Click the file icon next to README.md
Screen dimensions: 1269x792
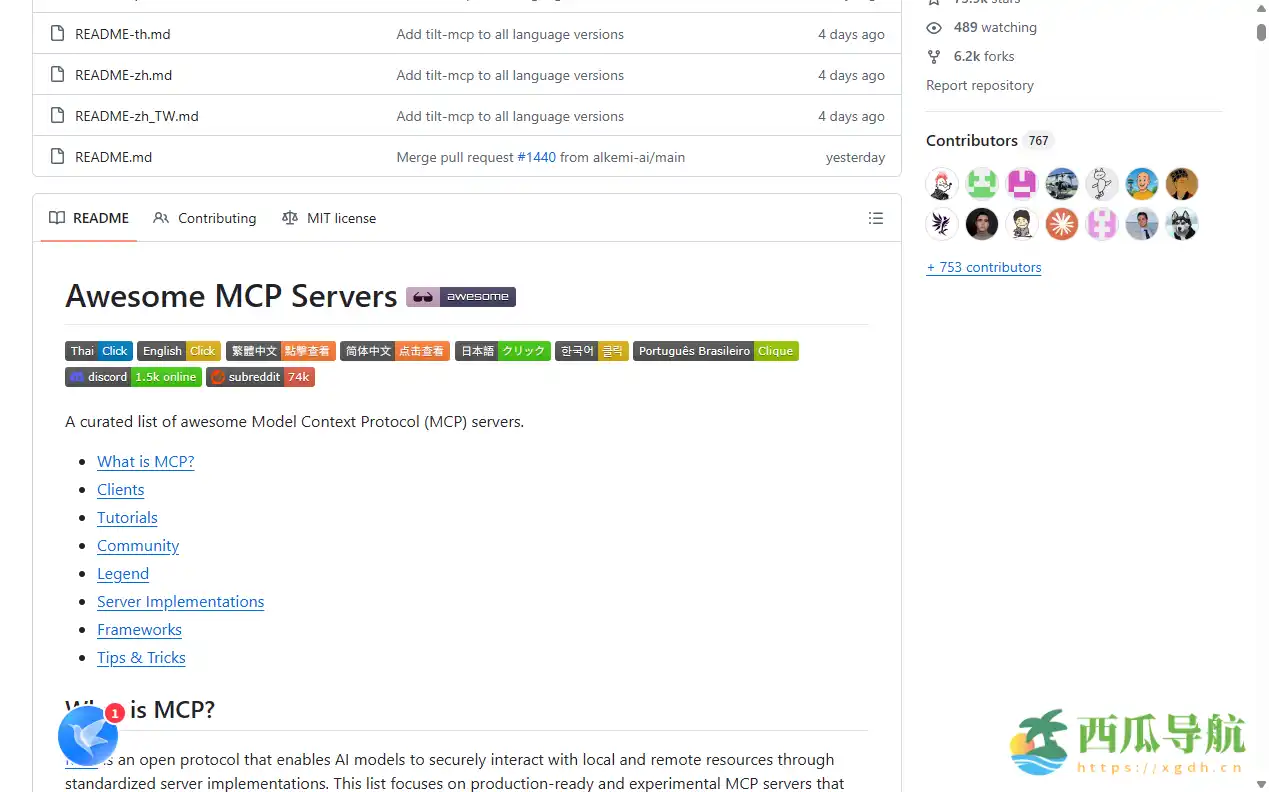point(56,157)
